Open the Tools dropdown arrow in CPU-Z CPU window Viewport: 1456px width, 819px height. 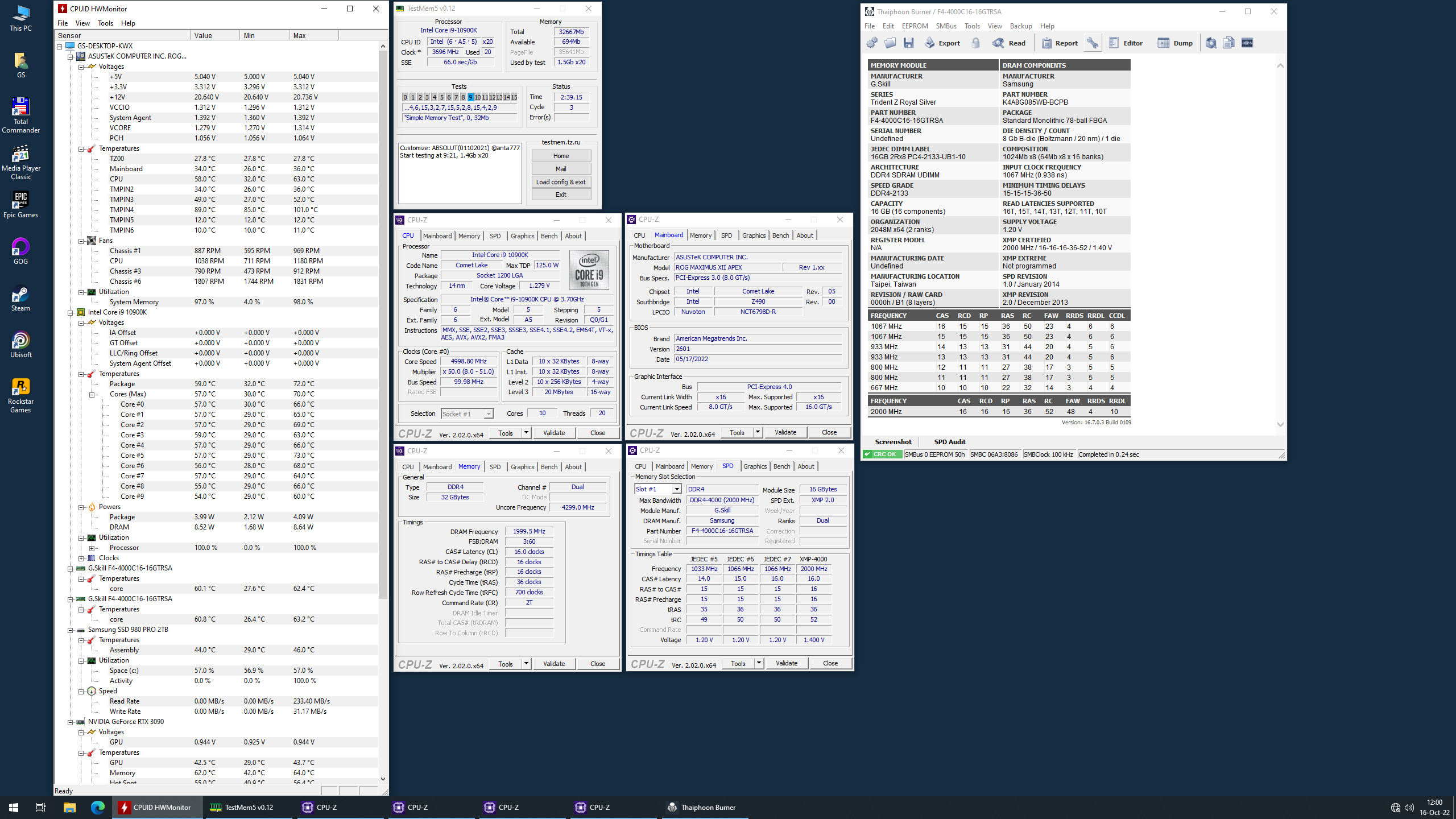[x=527, y=433]
